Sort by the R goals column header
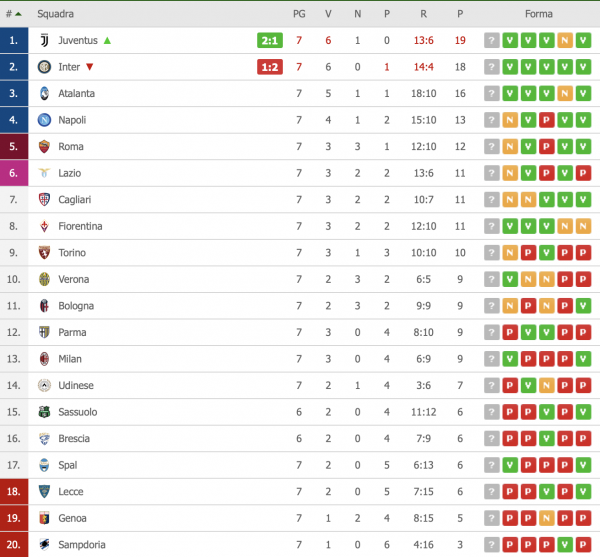Viewport: 600px width, 557px height. pos(424,14)
